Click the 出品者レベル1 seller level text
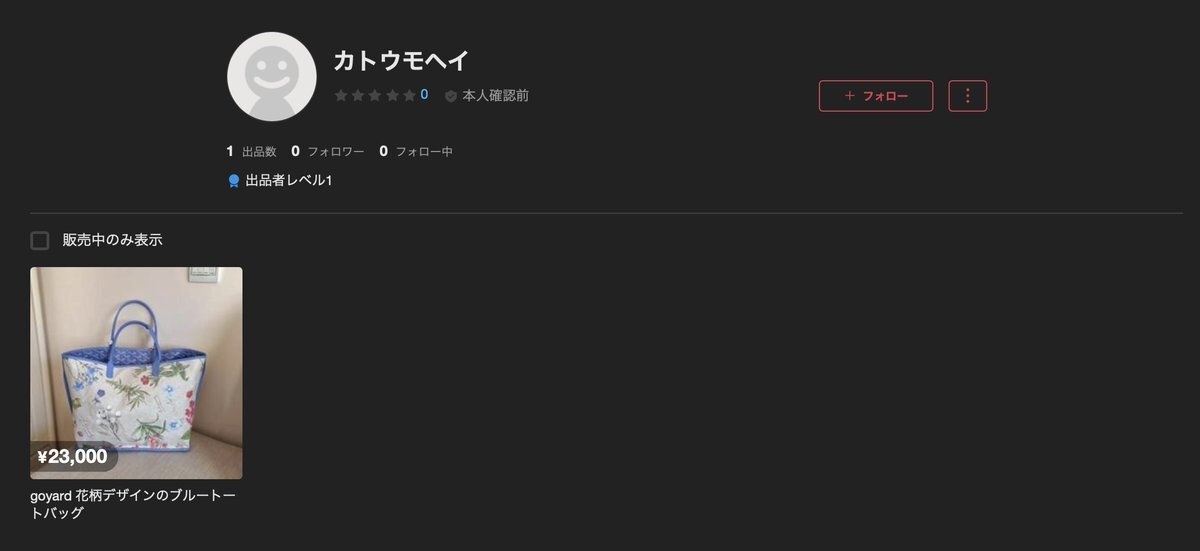Viewport: 1200px width, 551px height. click(289, 181)
